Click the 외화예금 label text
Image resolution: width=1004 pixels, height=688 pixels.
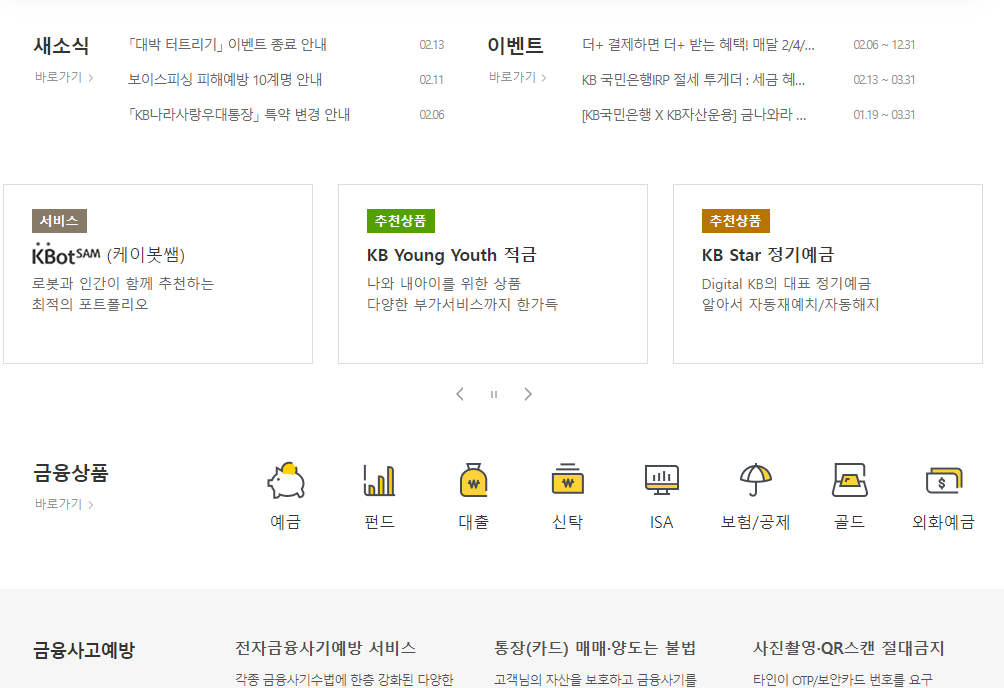pyautogui.click(x=944, y=522)
